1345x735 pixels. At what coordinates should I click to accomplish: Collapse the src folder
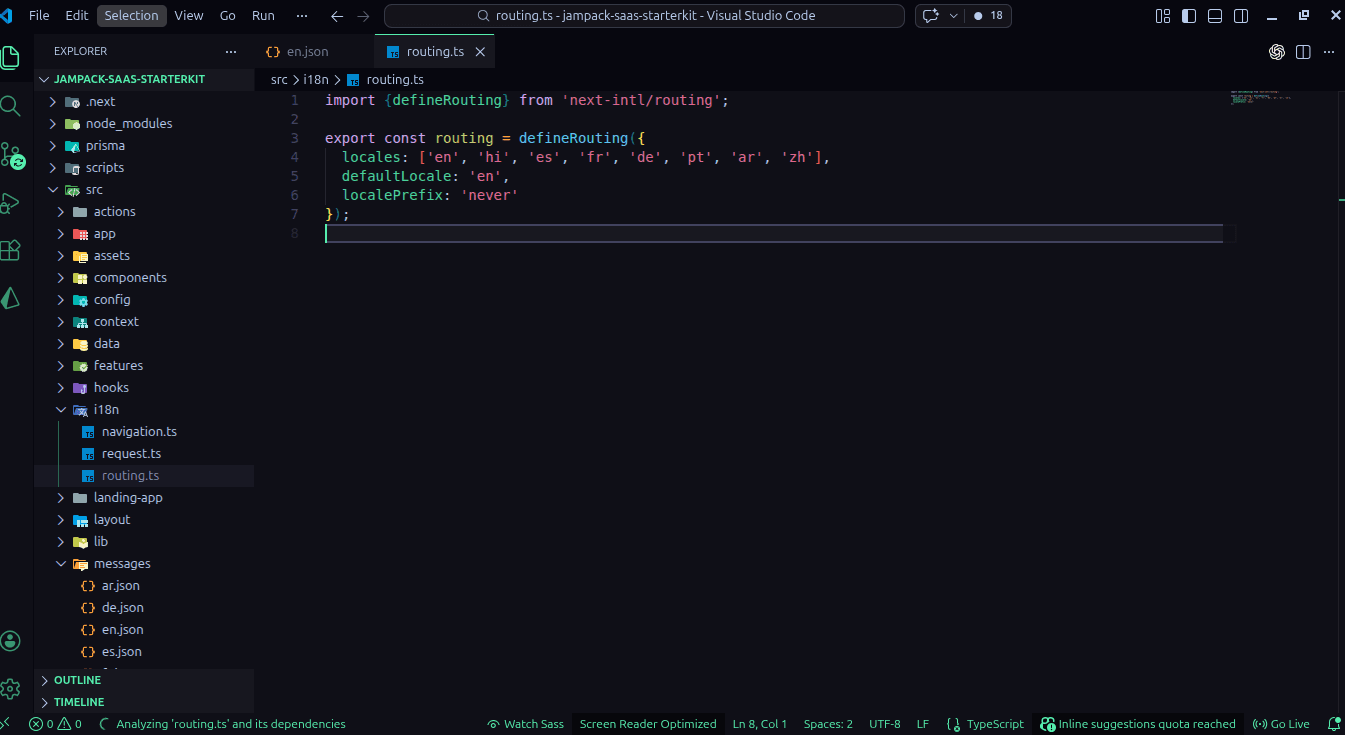pos(144,190)
